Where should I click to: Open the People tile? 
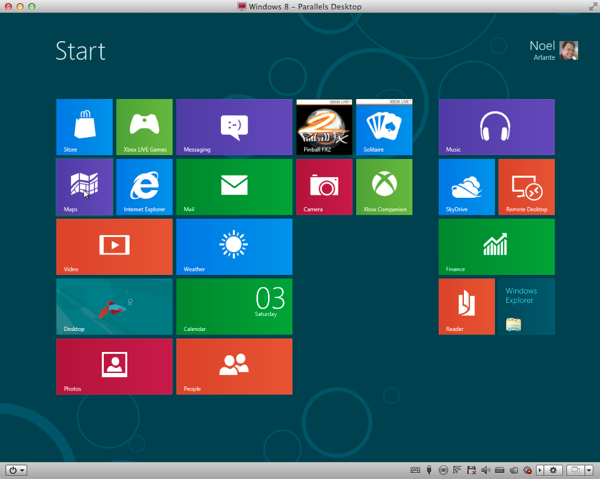coord(234,367)
